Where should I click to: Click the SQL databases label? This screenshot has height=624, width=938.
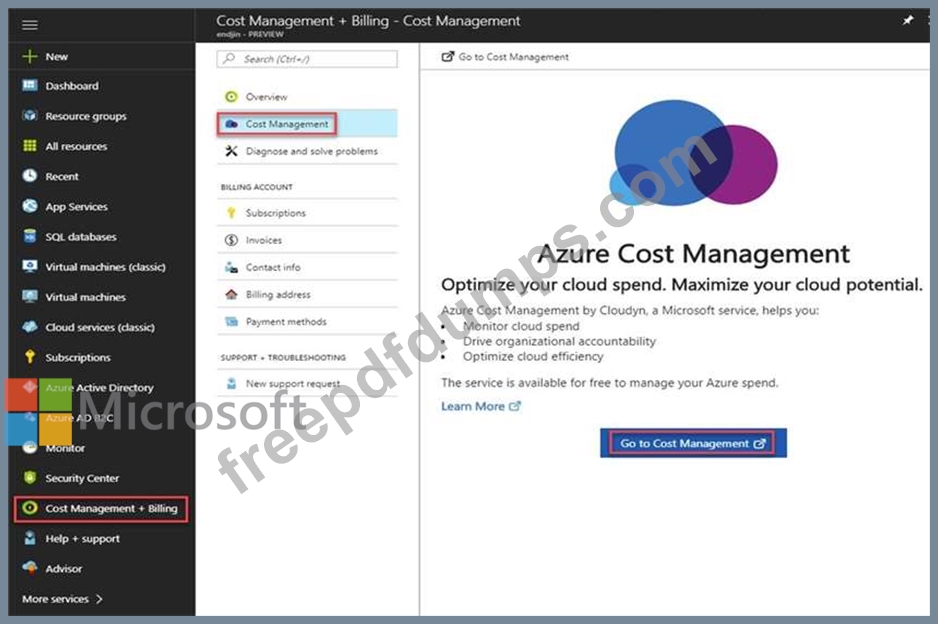tap(81, 237)
